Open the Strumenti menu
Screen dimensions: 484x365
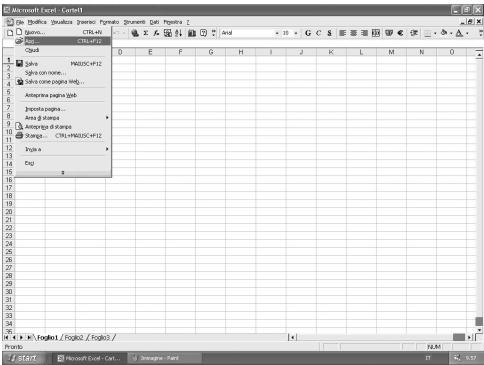pyautogui.click(x=134, y=22)
